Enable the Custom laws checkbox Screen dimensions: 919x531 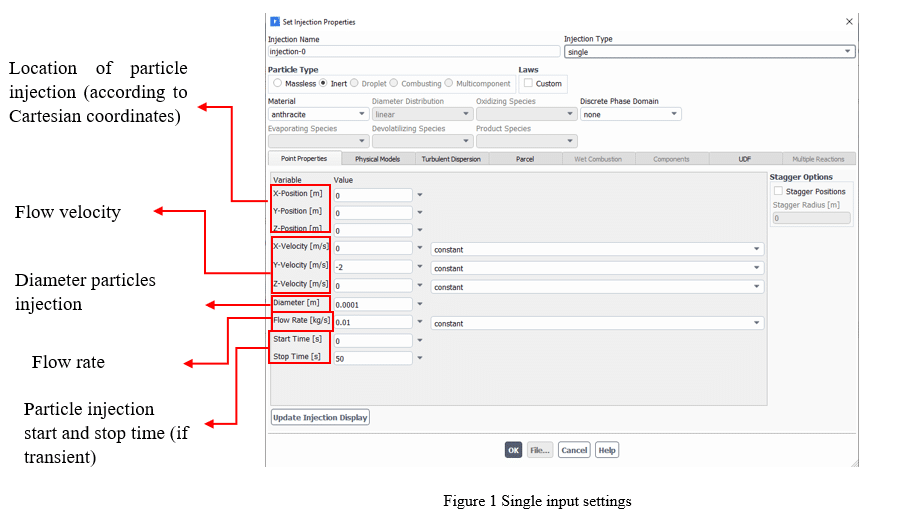click(x=528, y=83)
